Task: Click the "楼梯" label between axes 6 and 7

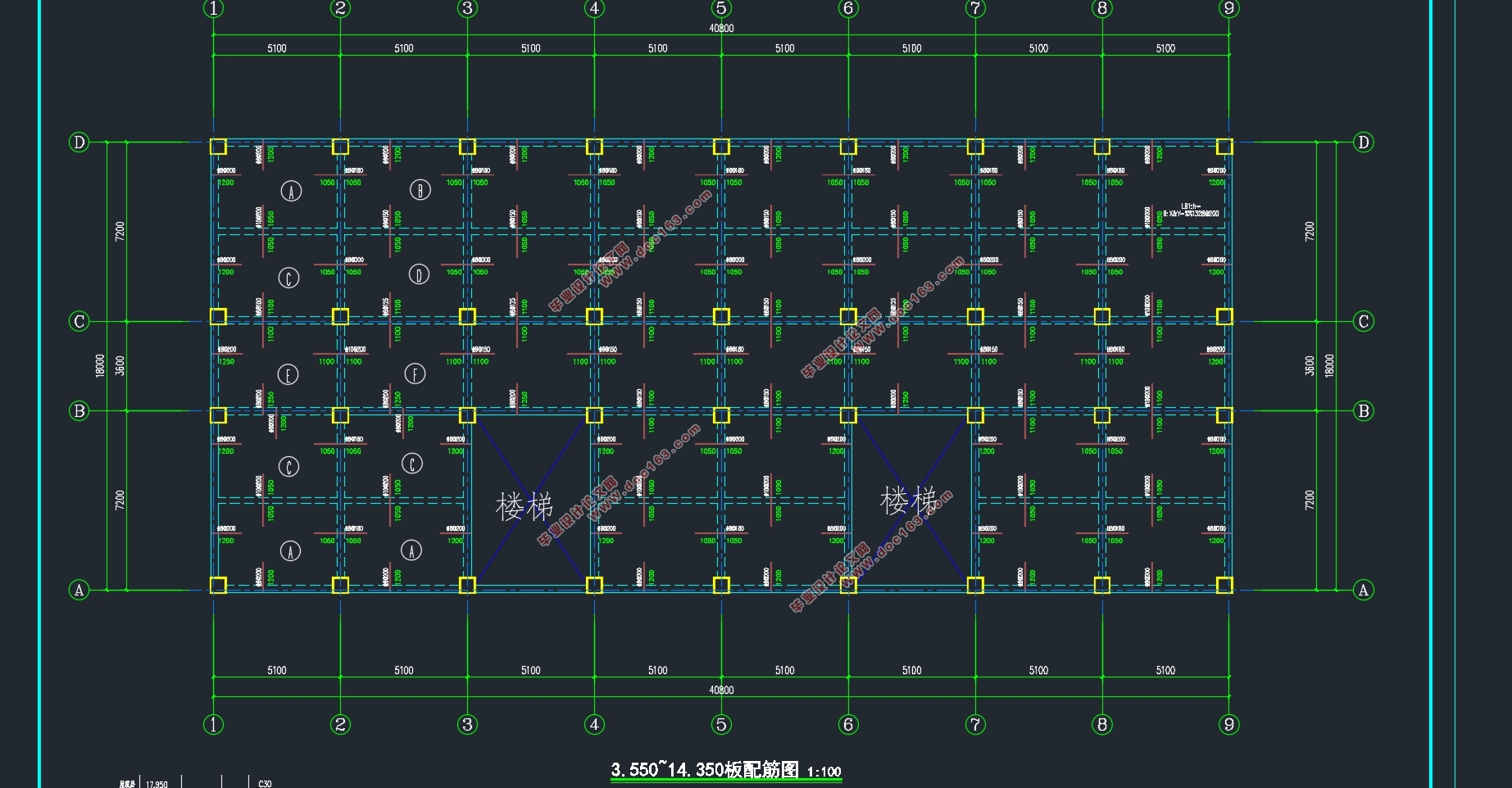Action: coord(908,500)
